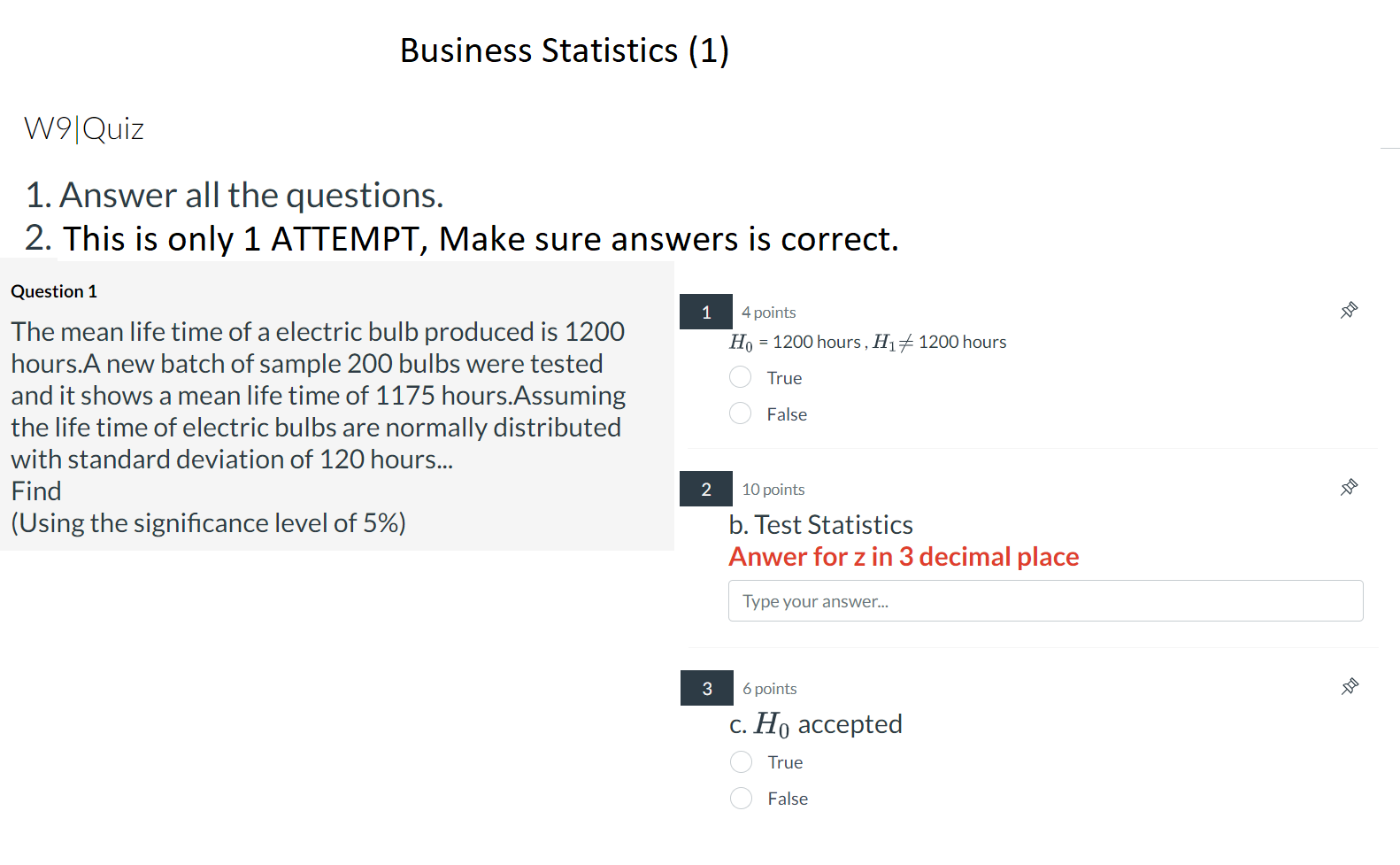Select False for H0 accepted
Image resolution: width=1400 pixels, height=865 pixels.
pos(740,798)
